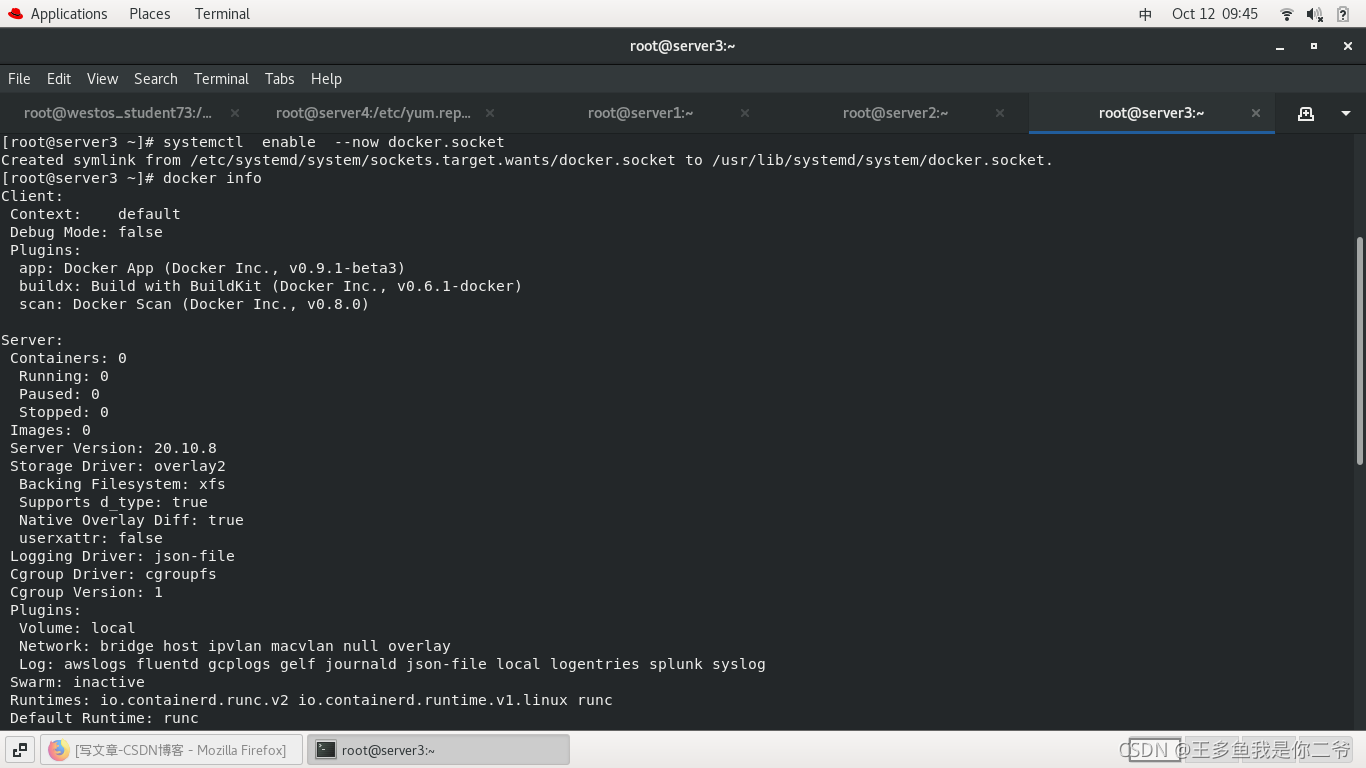The width and height of the screenshot is (1366, 768).
Task: Click the Chinese input method indicator
Action: pos(1145,14)
